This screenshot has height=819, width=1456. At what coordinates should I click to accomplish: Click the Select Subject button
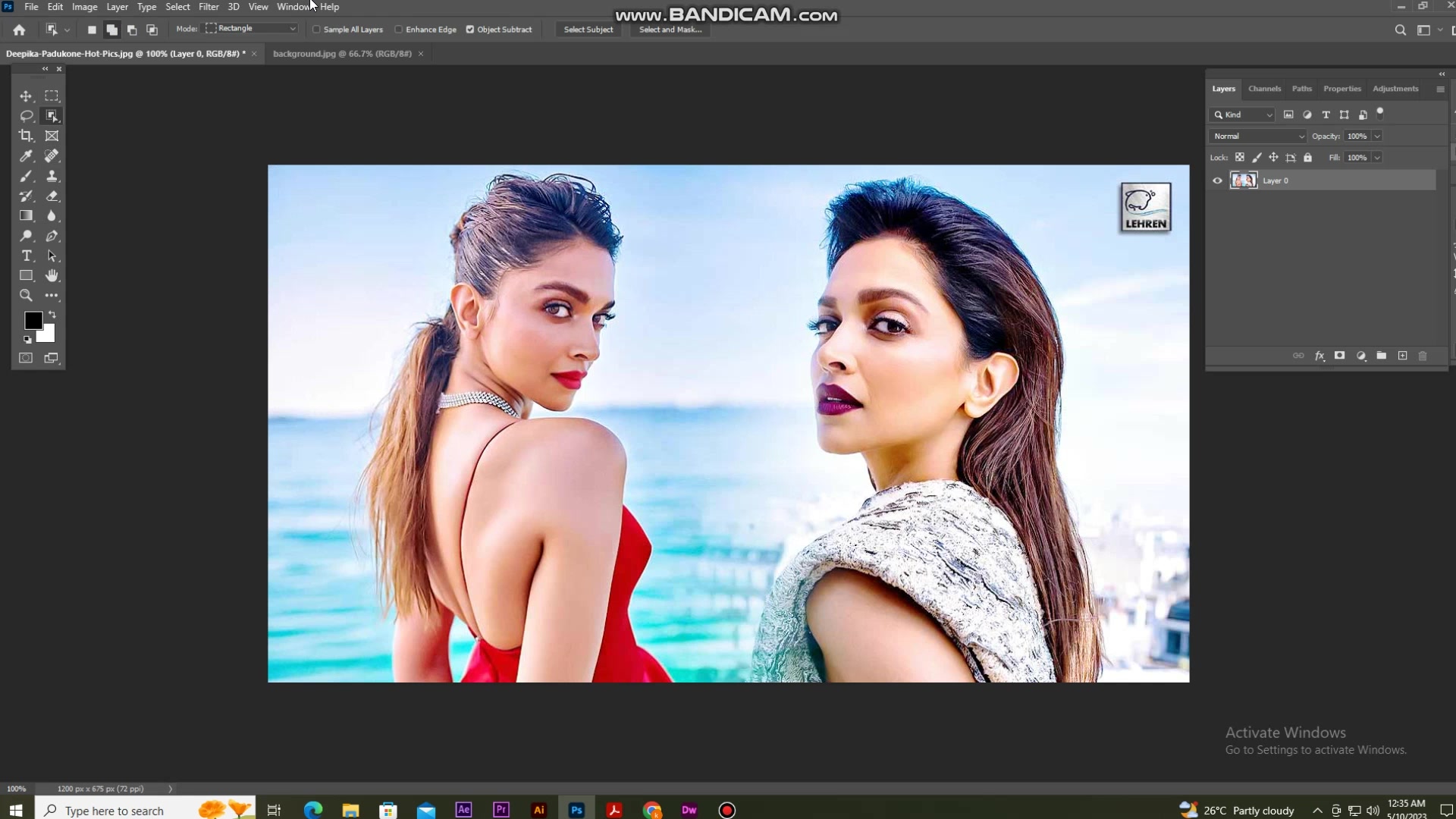click(x=588, y=30)
